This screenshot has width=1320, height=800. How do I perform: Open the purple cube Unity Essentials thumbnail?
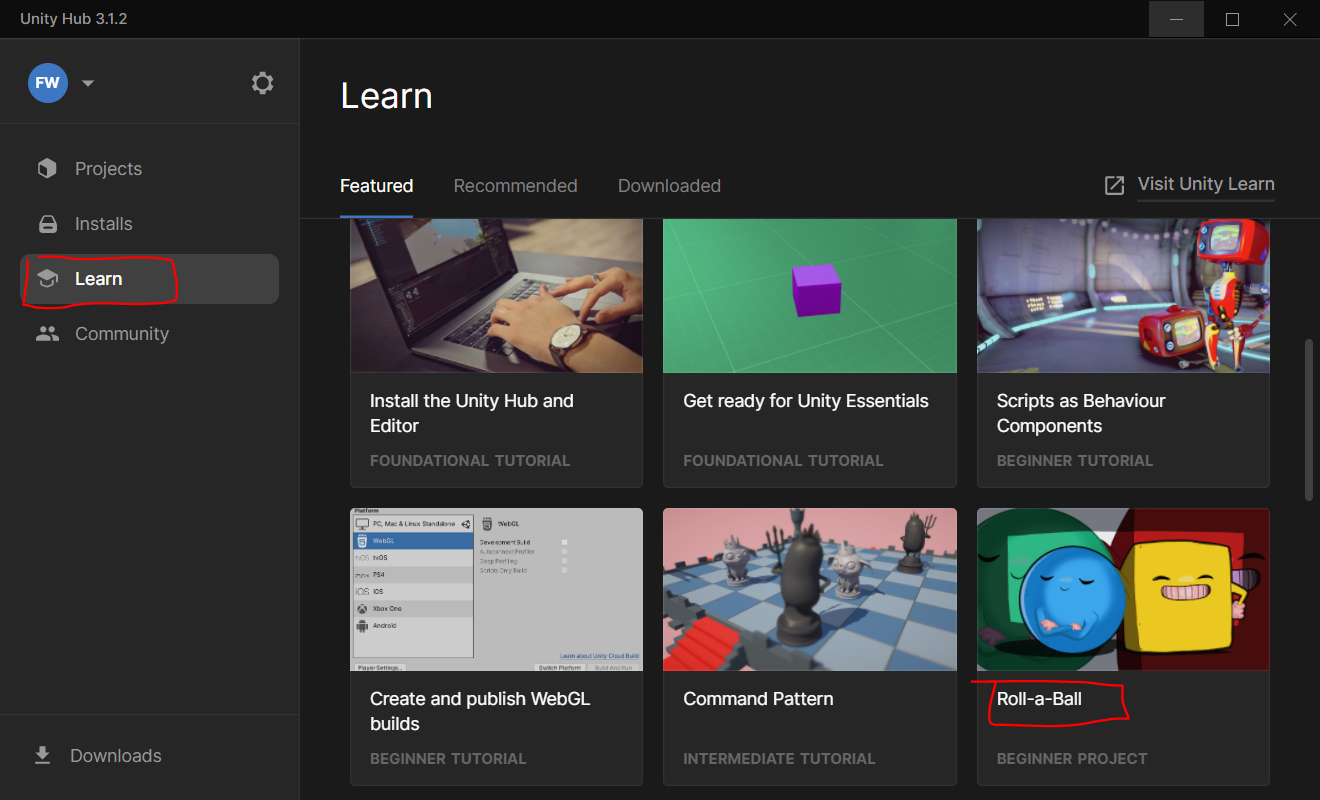tap(810, 296)
